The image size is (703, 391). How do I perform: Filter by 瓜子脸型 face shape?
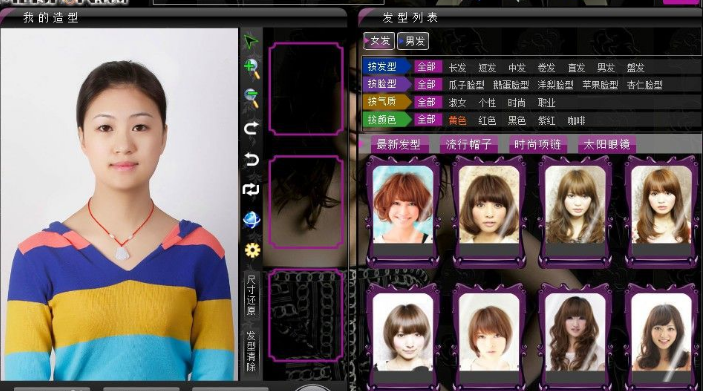[466, 85]
